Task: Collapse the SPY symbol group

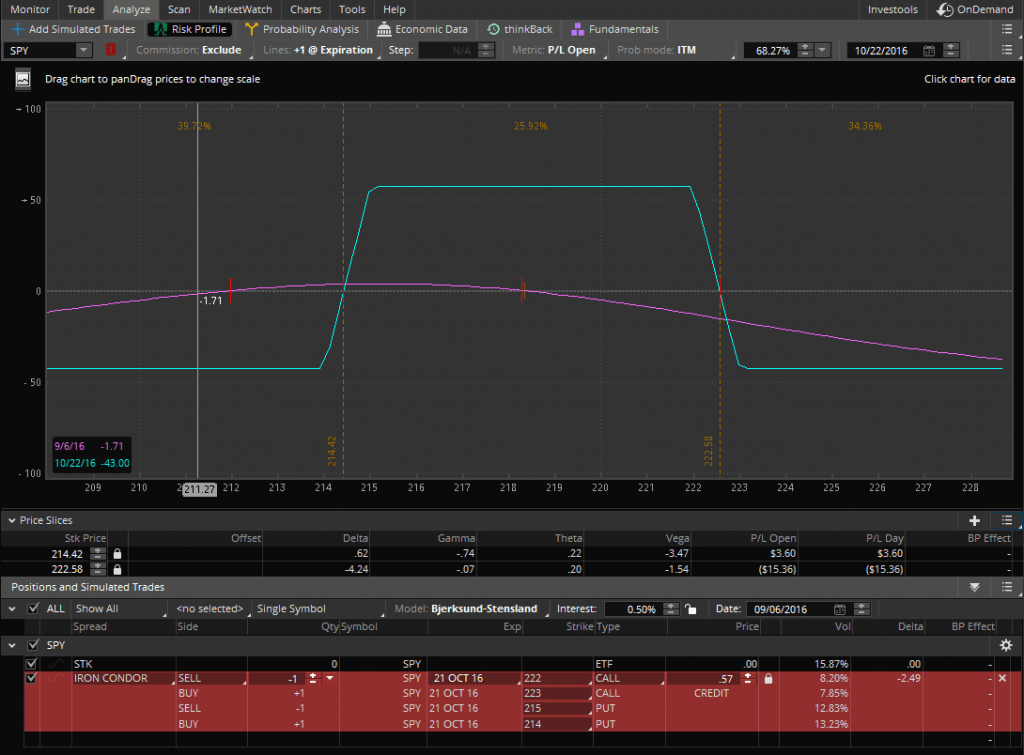Action: coord(12,645)
